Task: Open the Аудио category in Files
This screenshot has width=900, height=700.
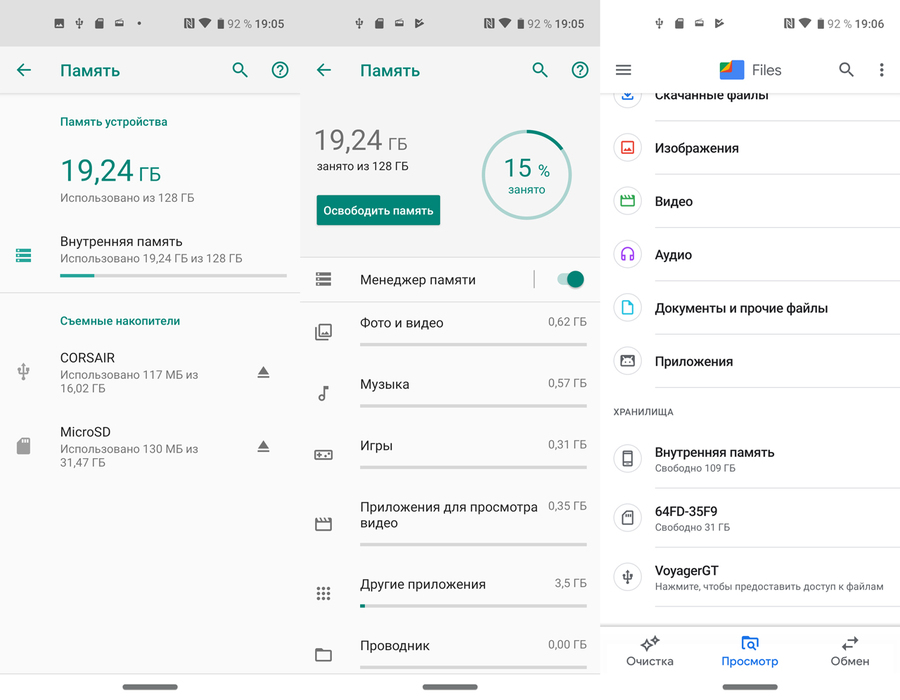Action: coord(750,254)
